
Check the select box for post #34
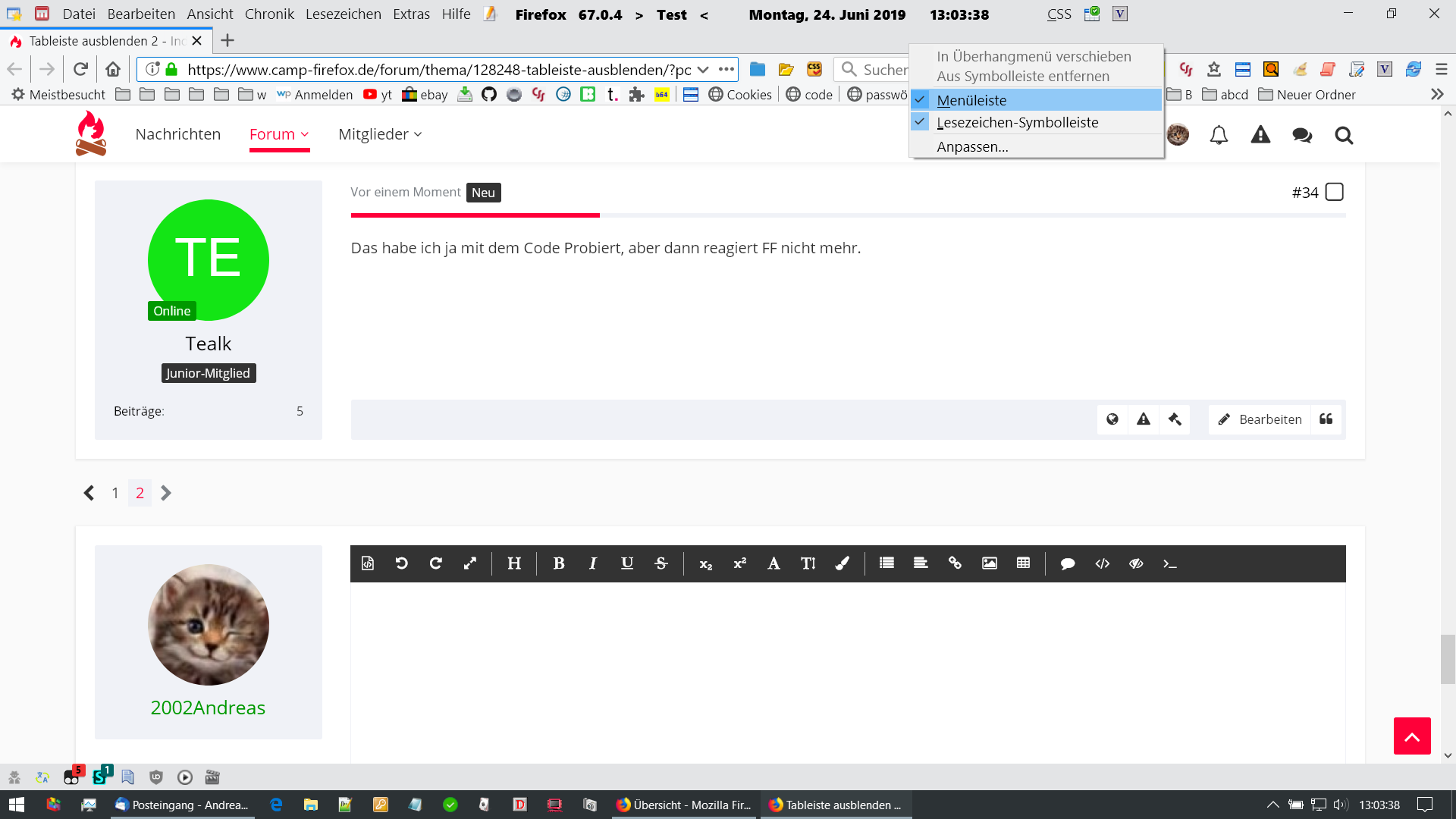click(x=1334, y=192)
